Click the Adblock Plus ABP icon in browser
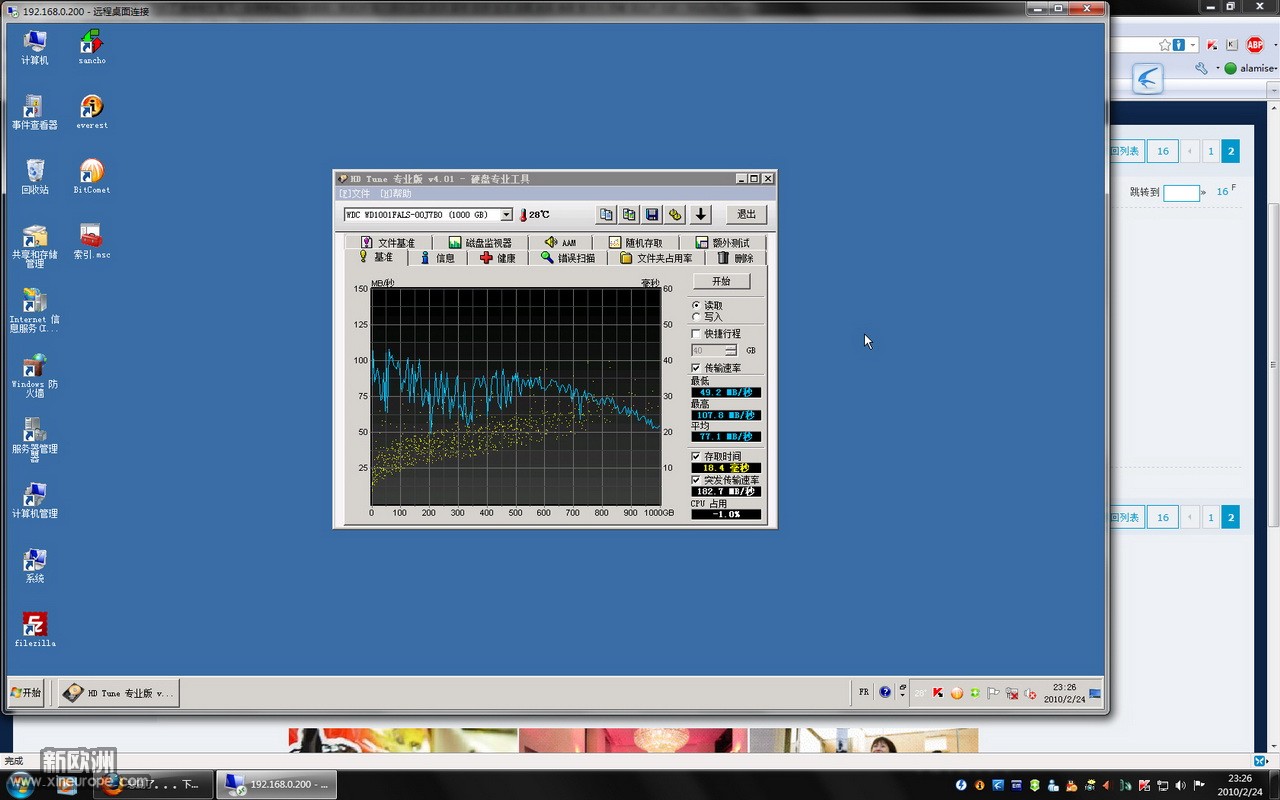The height and width of the screenshot is (800, 1280). (x=1254, y=45)
